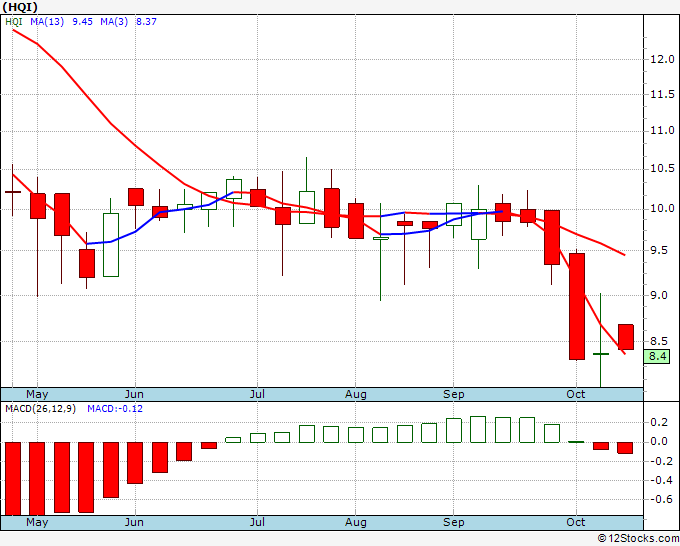Image resolution: width=680 pixels, height=546 pixels.
Task: Click Oct on the price chart axis
Action: click(576, 394)
